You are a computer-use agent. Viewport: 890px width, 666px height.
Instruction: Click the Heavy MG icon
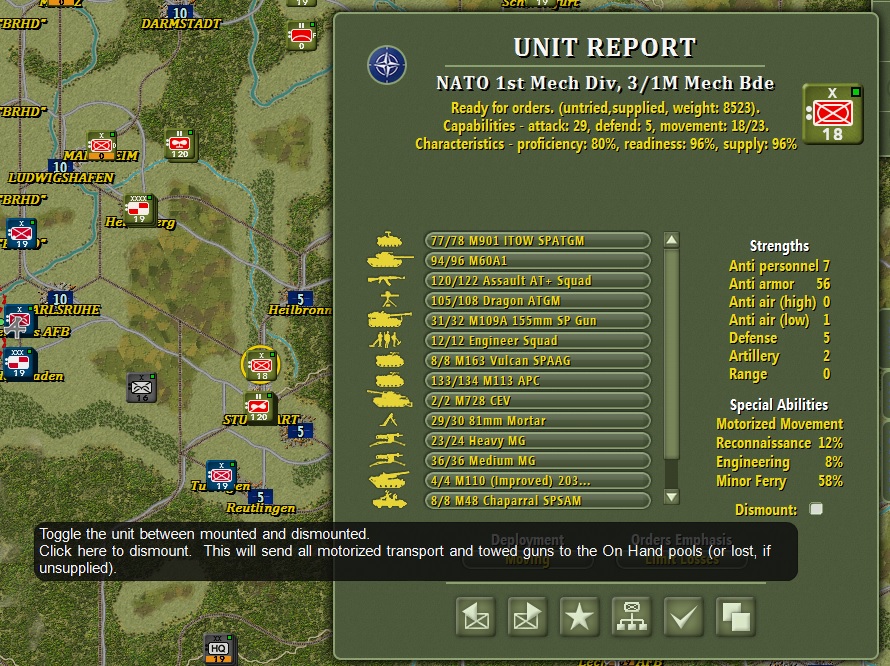[x=387, y=440]
